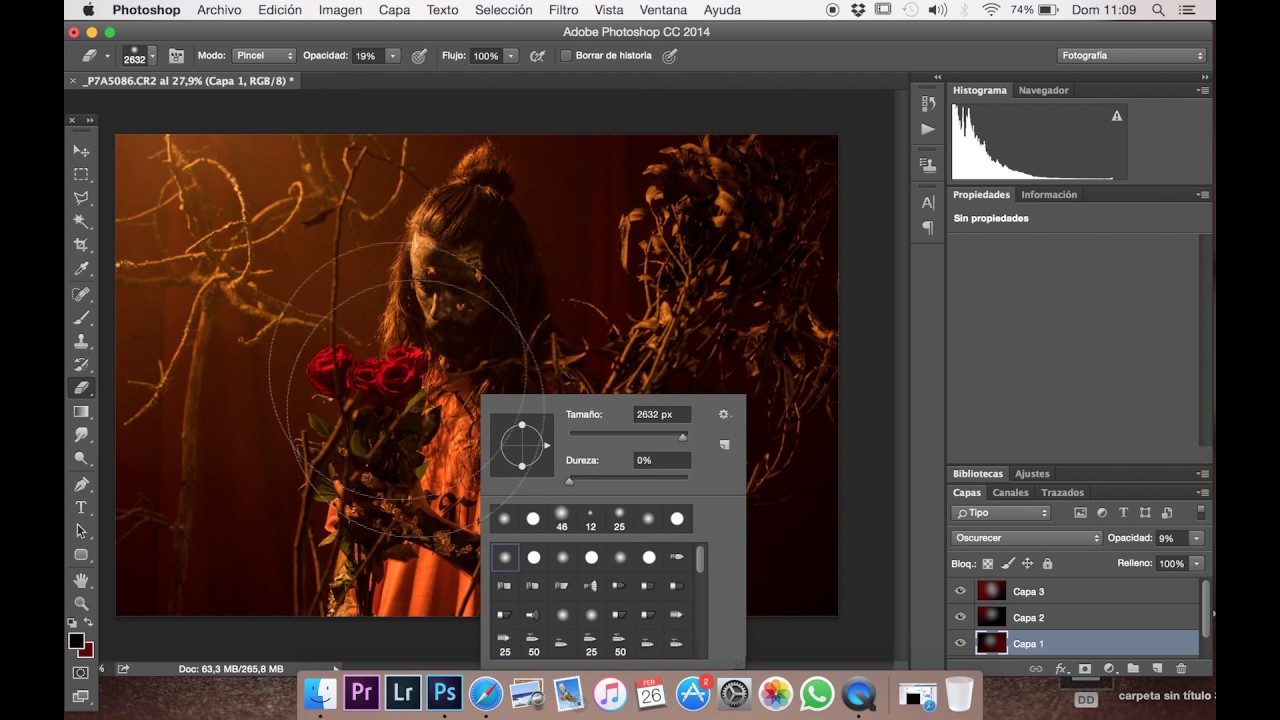This screenshot has height=720, width=1280.
Task: Select the Clone Stamp tool
Action: point(82,341)
